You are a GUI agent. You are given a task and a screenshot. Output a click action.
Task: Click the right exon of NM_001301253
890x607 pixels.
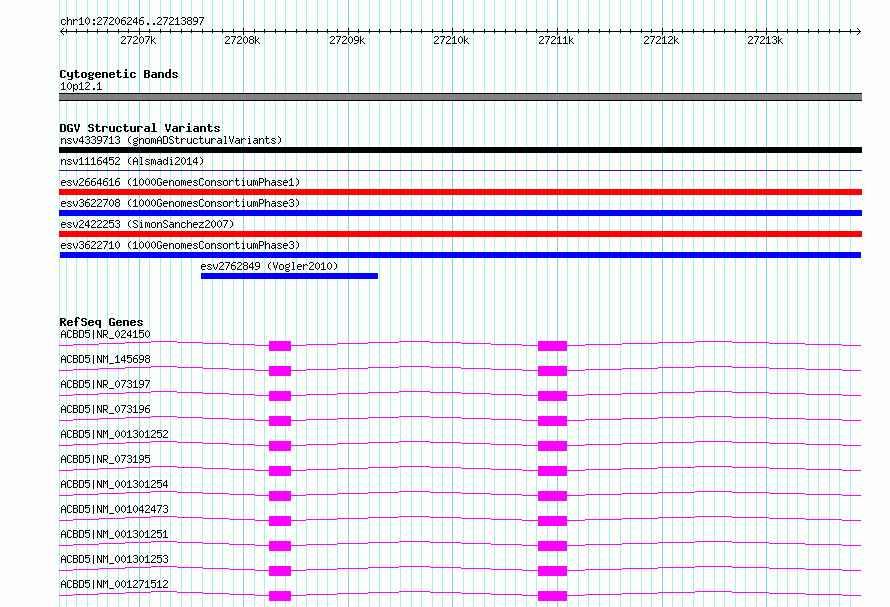552,571
